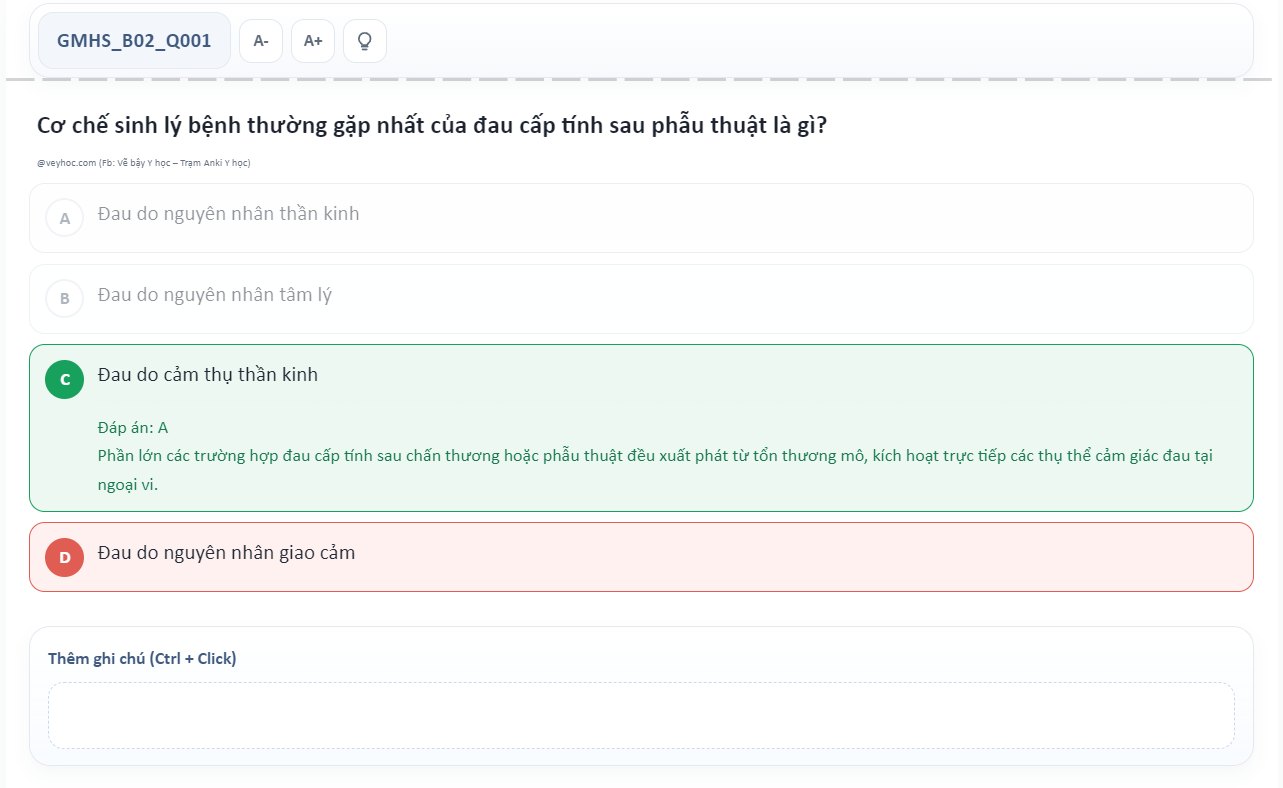Click the 'Đáp án: A' answer line

133,427
